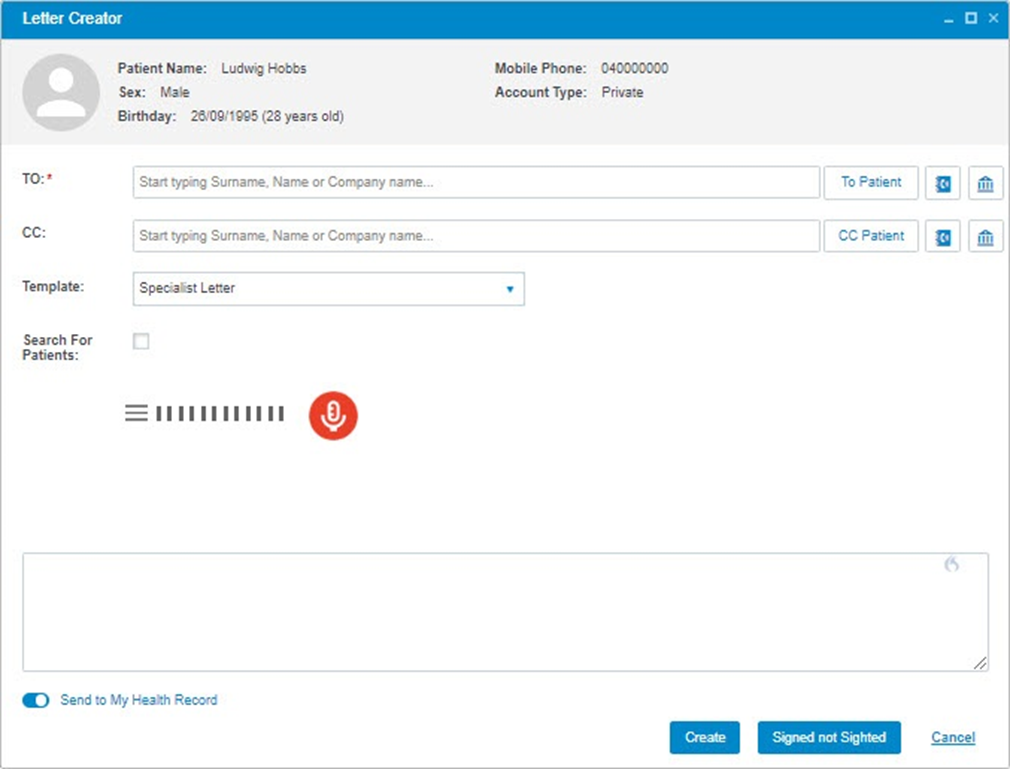Start dictation with the red microphone
This screenshot has width=1010, height=769.
tap(333, 414)
